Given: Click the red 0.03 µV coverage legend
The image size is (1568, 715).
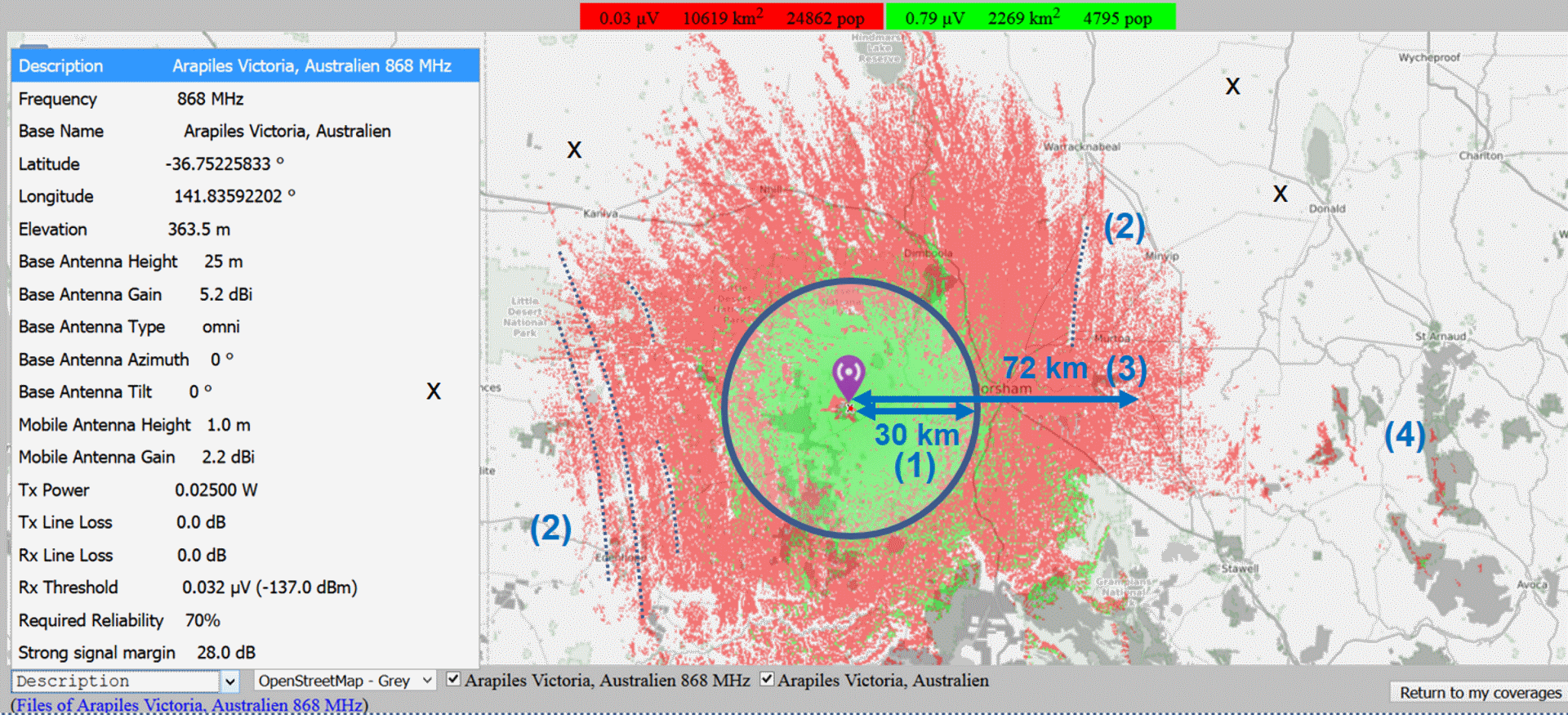Looking at the screenshot, I should (732, 17).
